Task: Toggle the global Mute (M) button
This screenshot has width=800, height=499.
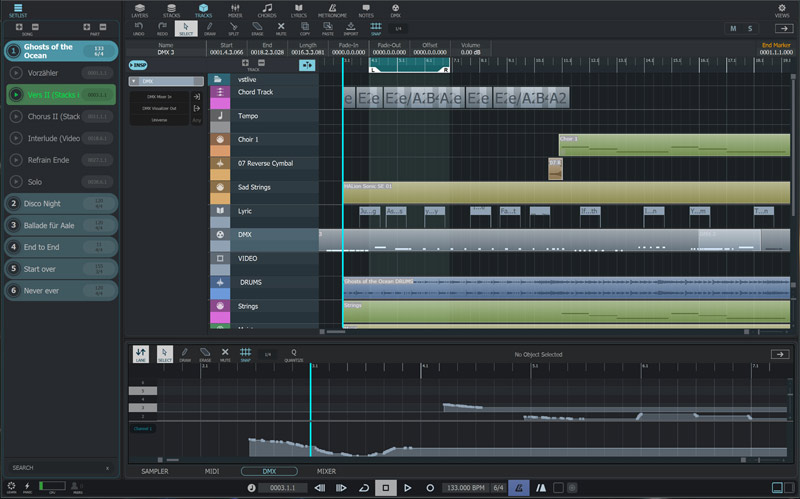Action: (734, 28)
